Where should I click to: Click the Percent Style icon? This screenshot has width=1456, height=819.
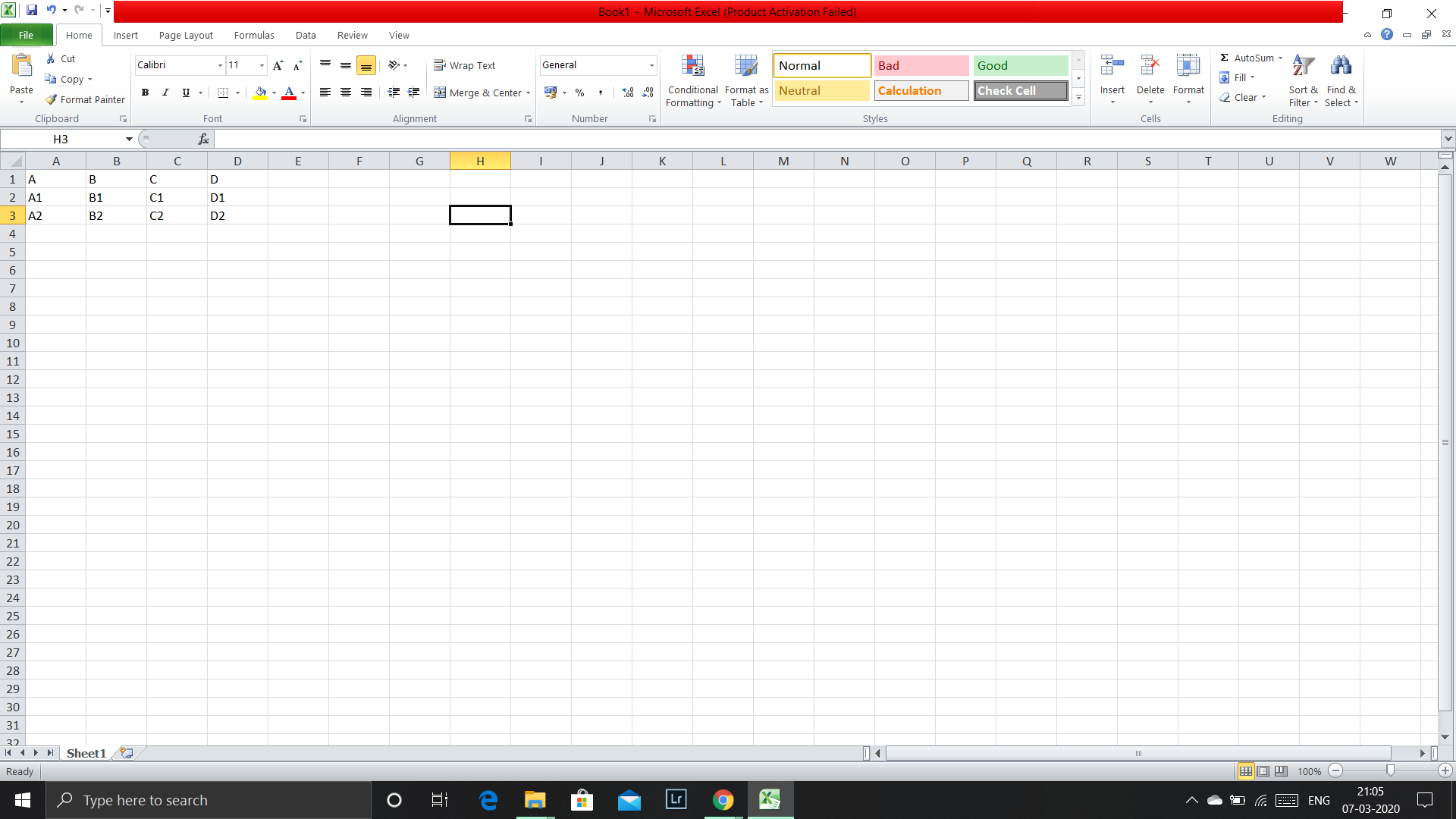click(579, 93)
